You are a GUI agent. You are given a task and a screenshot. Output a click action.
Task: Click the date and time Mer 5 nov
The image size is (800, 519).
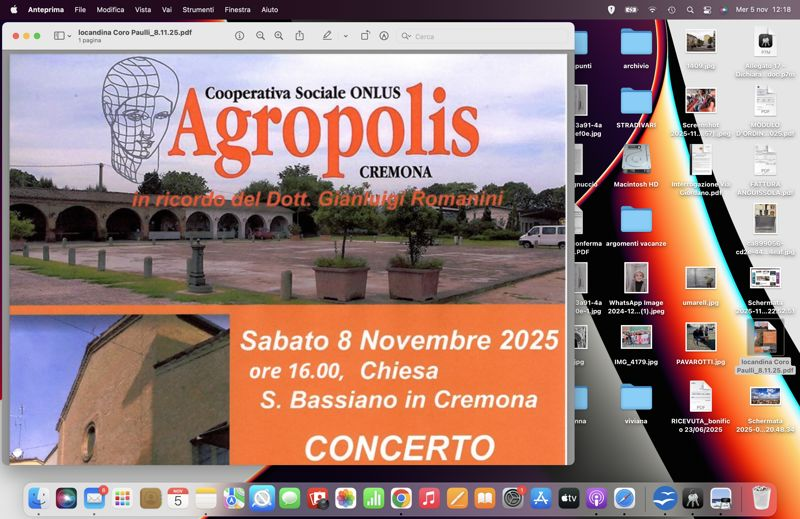click(x=752, y=9)
